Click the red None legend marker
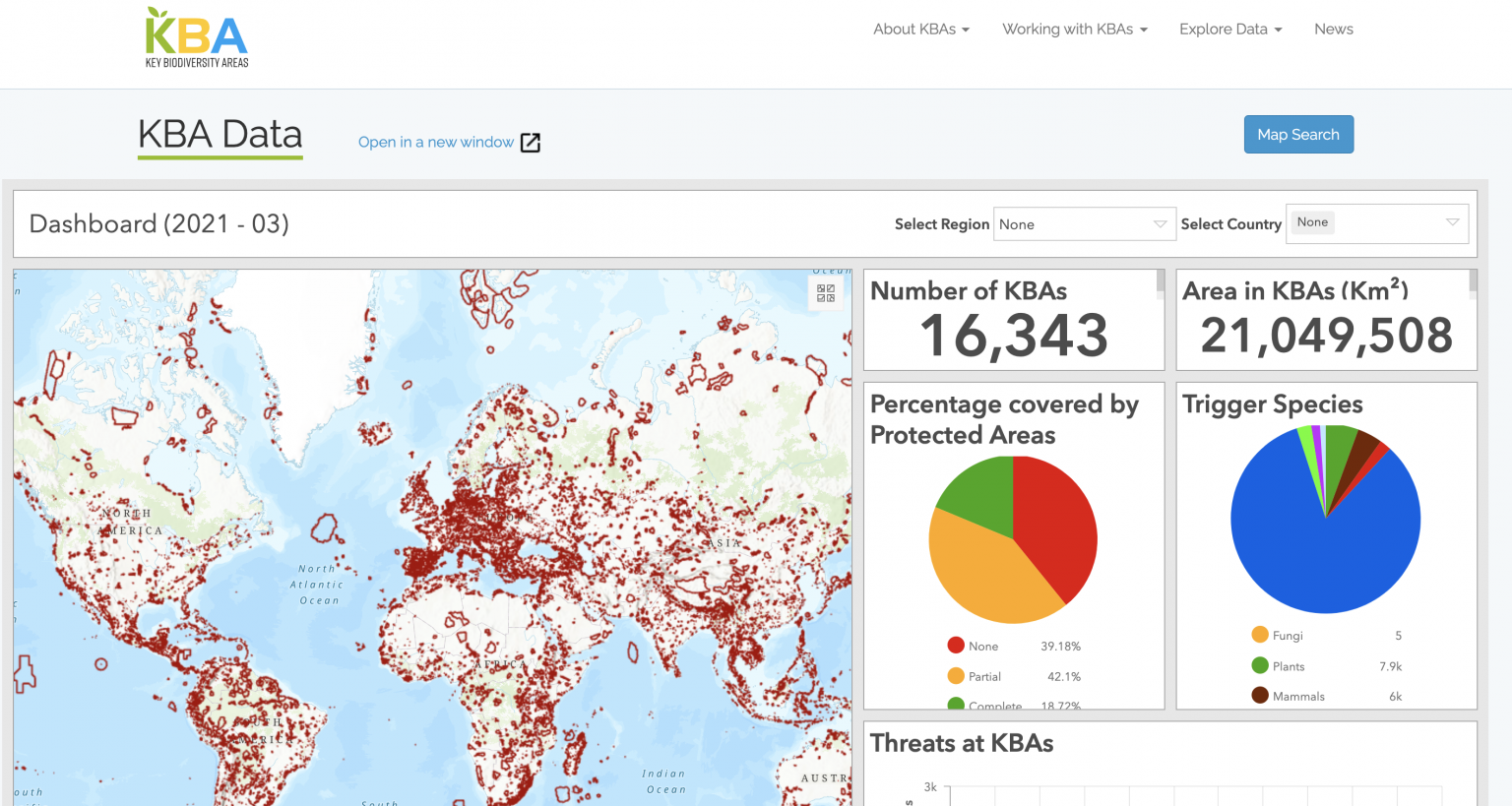 [x=956, y=646]
